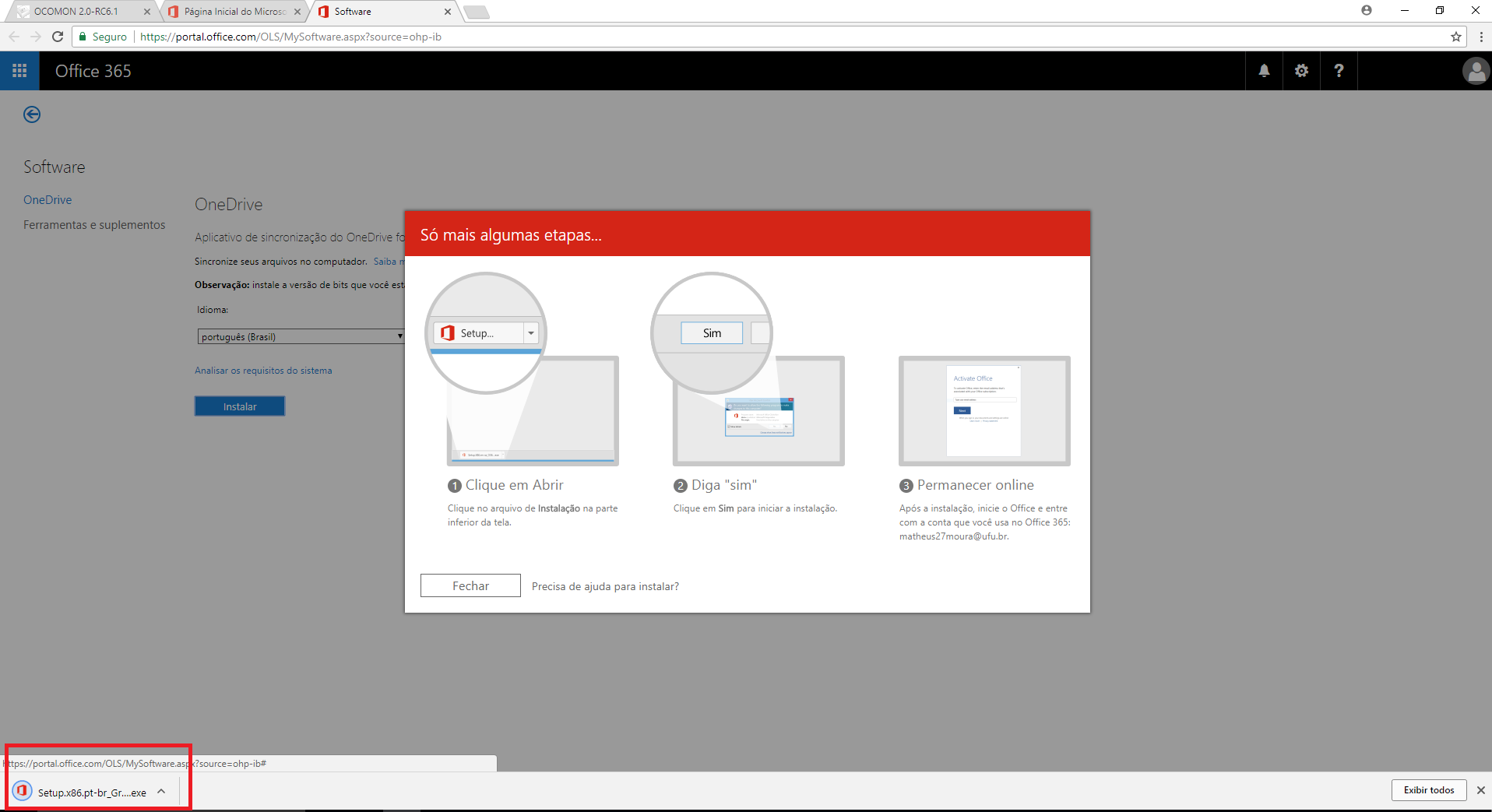Click the Seguro padlock site info
Image resolution: width=1492 pixels, height=812 pixels.
point(103,37)
